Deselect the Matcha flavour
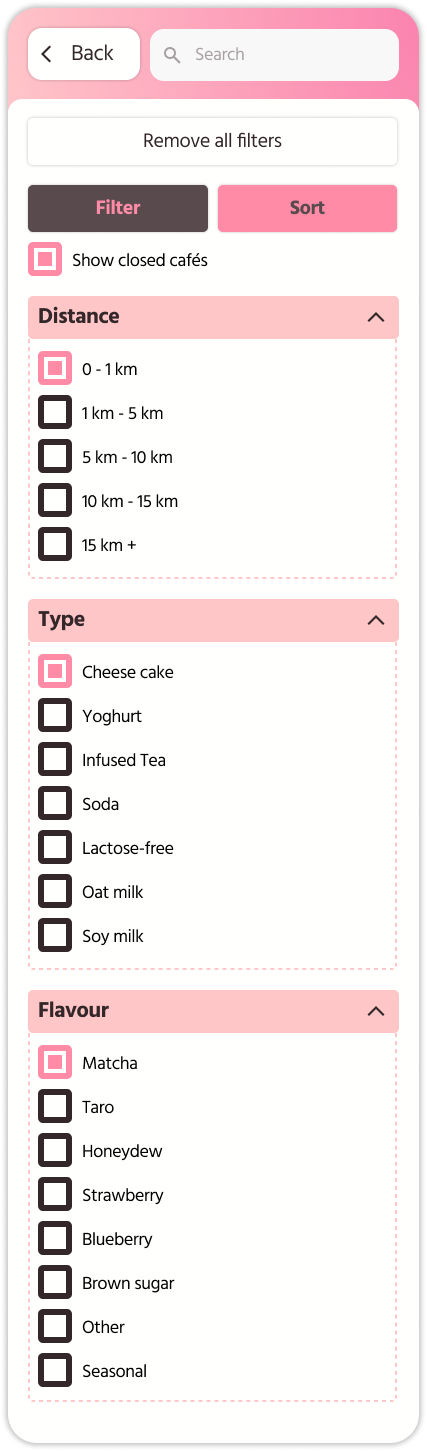 [x=55, y=1062]
